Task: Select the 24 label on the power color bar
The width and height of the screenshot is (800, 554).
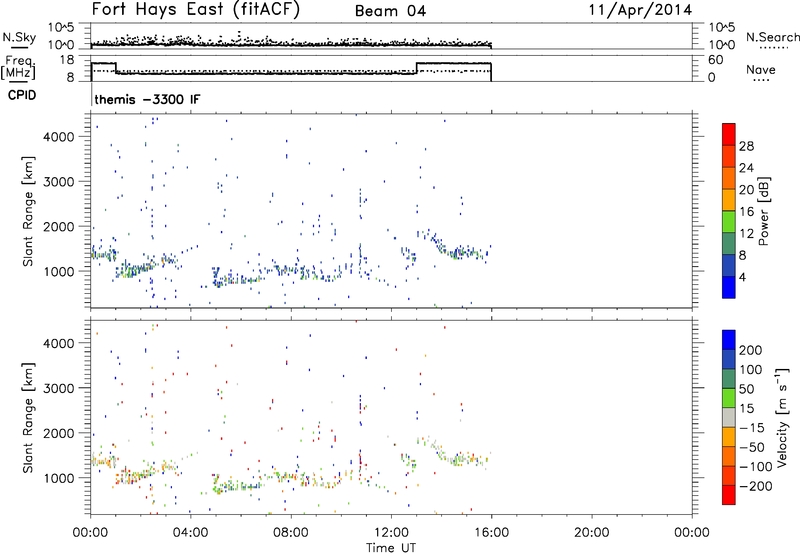Action: 746,168
